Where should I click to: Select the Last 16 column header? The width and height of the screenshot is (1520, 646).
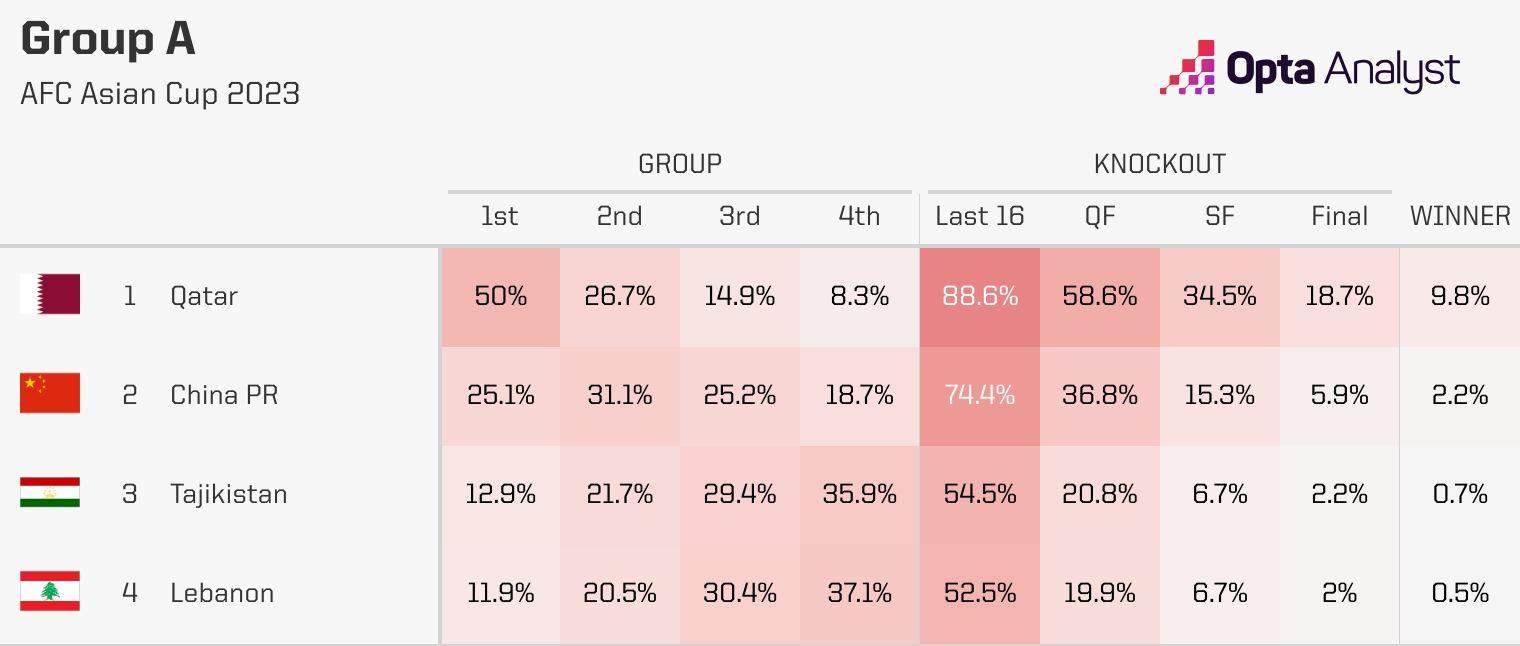pyautogui.click(x=980, y=216)
